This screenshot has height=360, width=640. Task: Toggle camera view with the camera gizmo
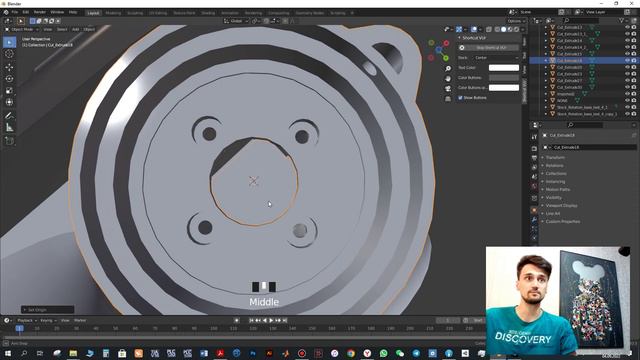point(448,89)
